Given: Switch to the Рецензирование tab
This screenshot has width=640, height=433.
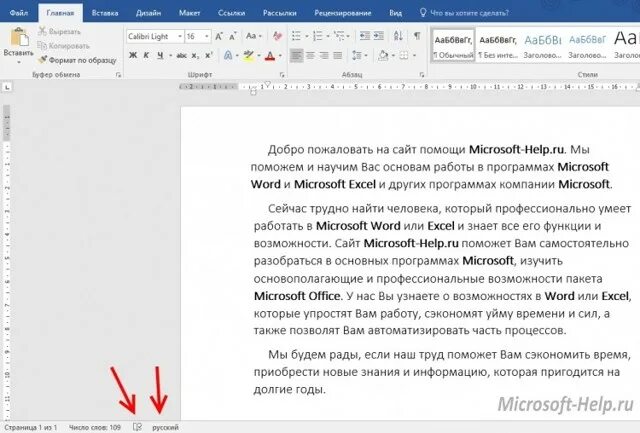Looking at the screenshot, I should pyautogui.click(x=342, y=13).
